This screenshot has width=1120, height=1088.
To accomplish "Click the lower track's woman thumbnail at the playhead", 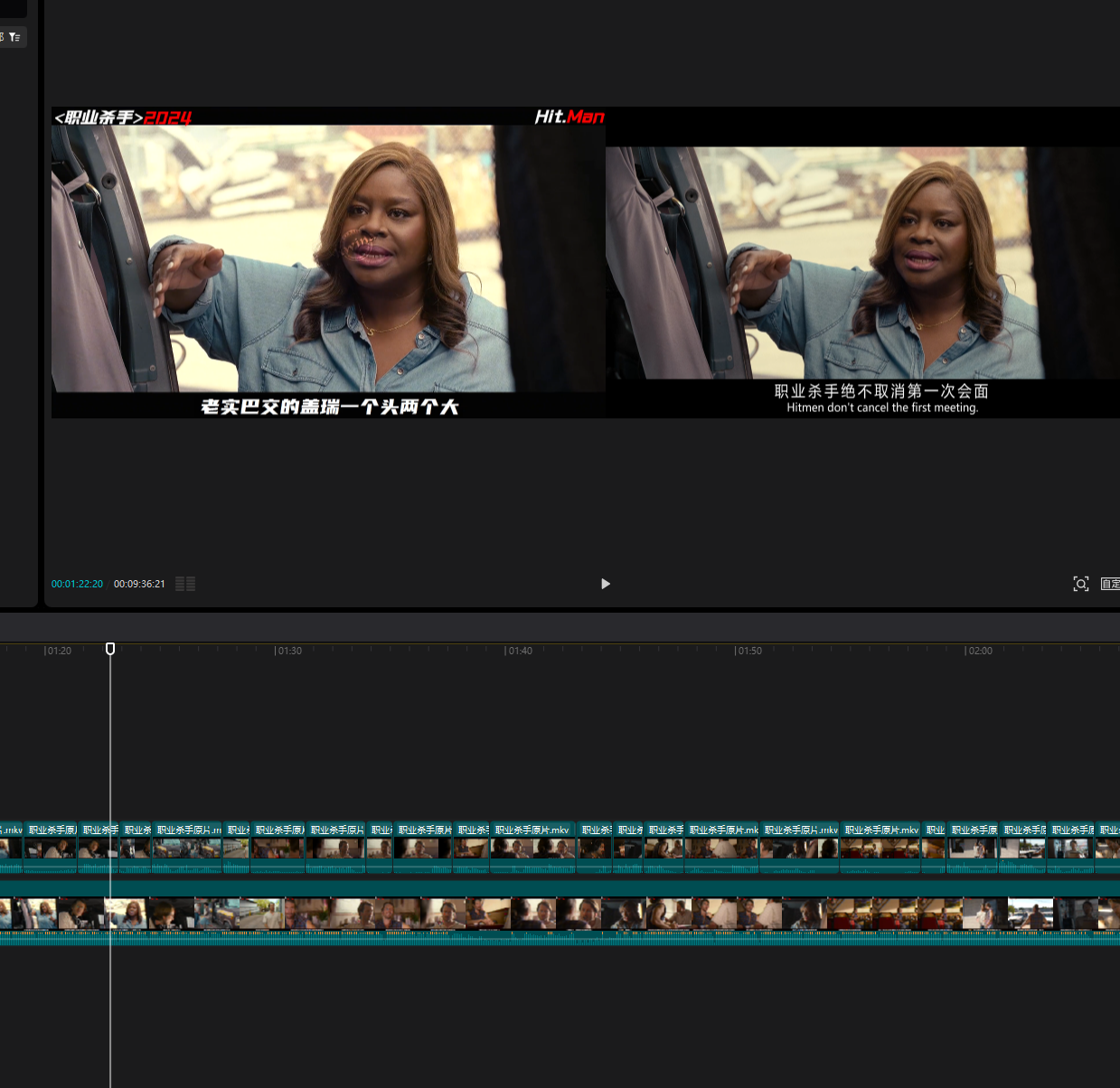I will point(125,914).
